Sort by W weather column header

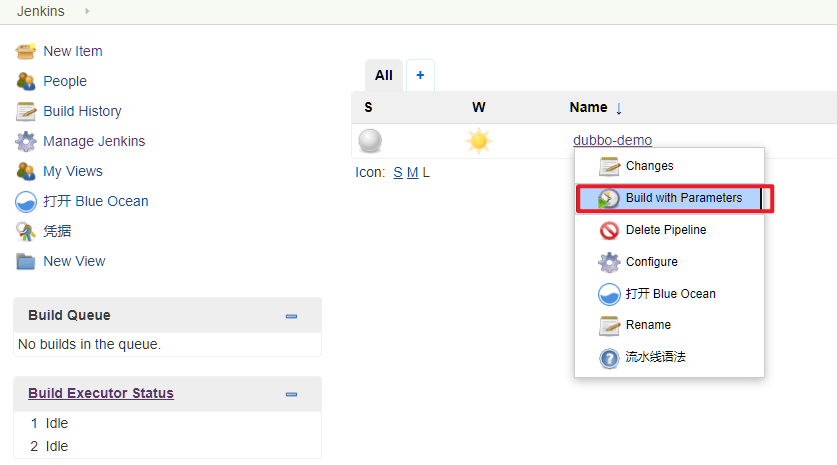(x=479, y=107)
